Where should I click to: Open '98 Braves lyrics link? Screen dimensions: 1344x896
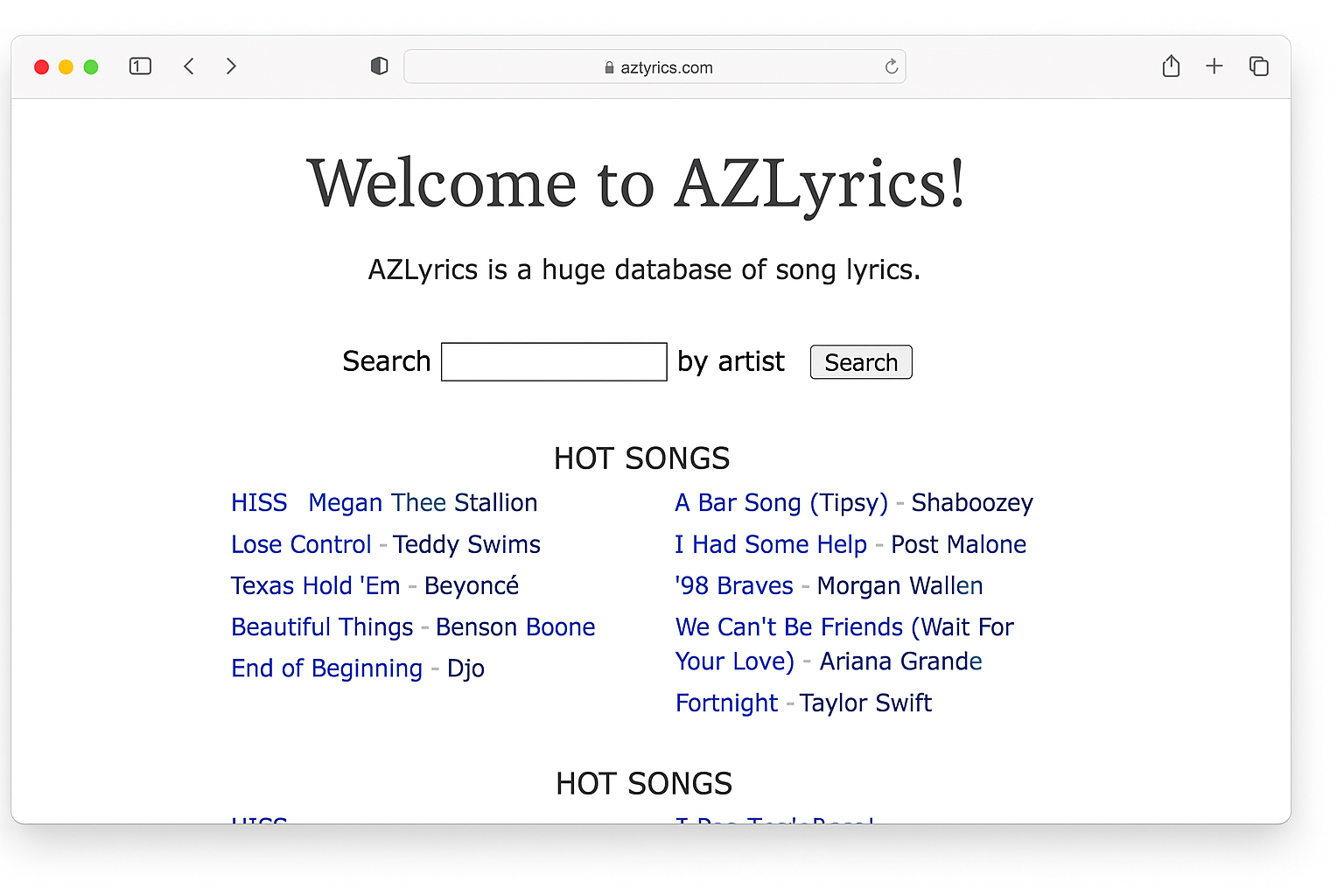pos(734,585)
